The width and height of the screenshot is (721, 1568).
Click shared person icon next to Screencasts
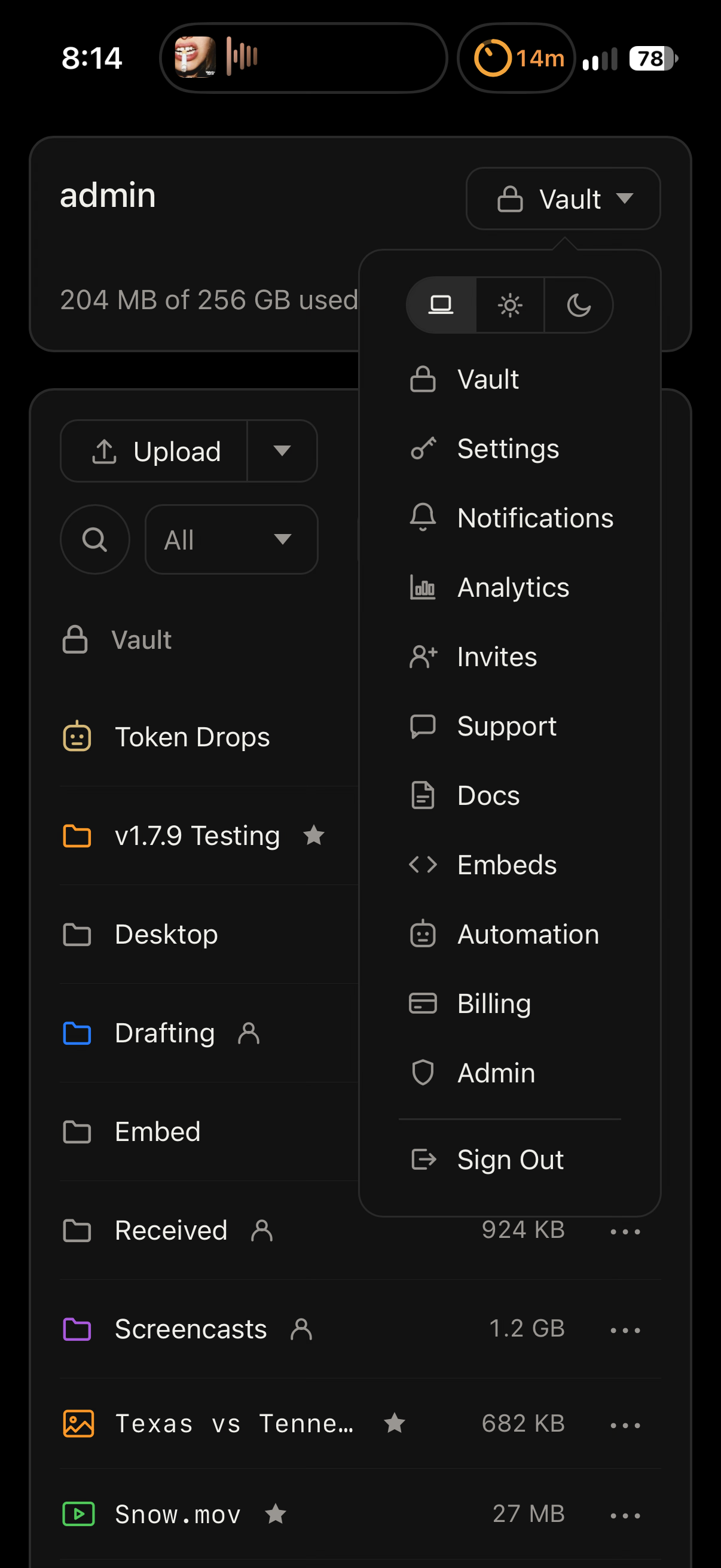[301, 1329]
